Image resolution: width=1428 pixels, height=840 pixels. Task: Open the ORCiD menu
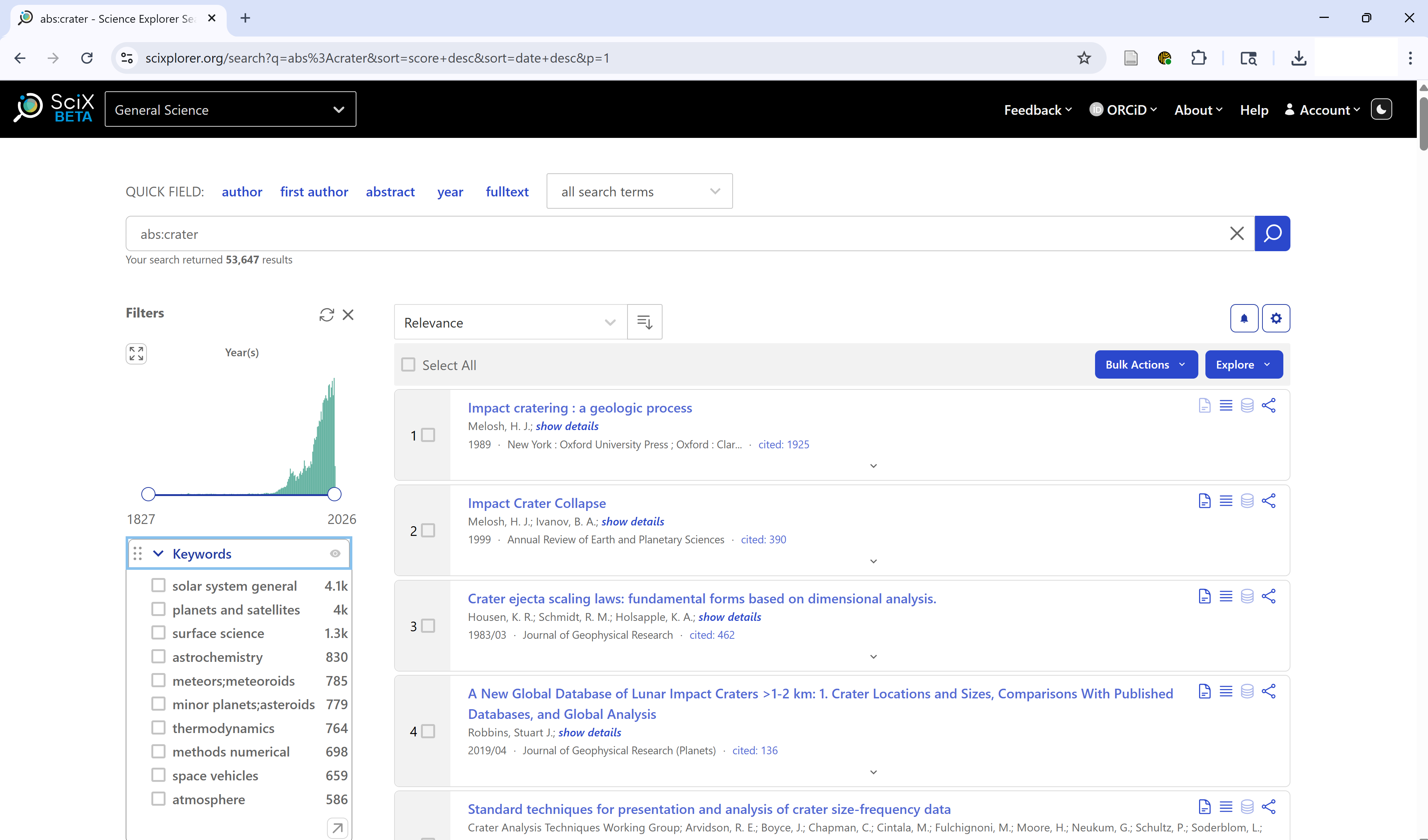pyautogui.click(x=1123, y=110)
